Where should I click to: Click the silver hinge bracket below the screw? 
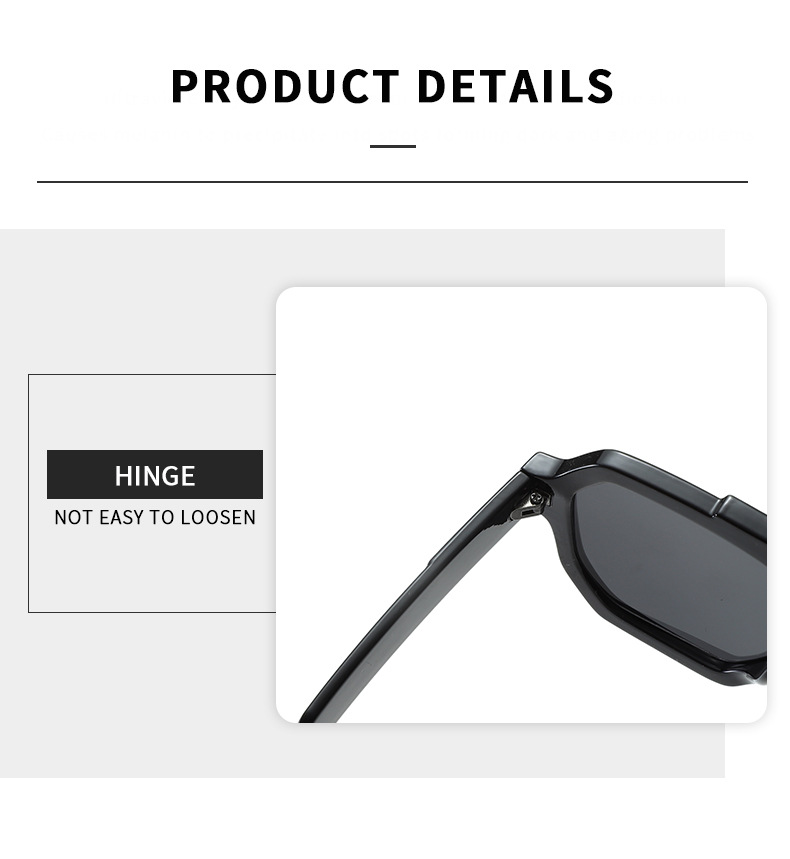click(522, 513)
